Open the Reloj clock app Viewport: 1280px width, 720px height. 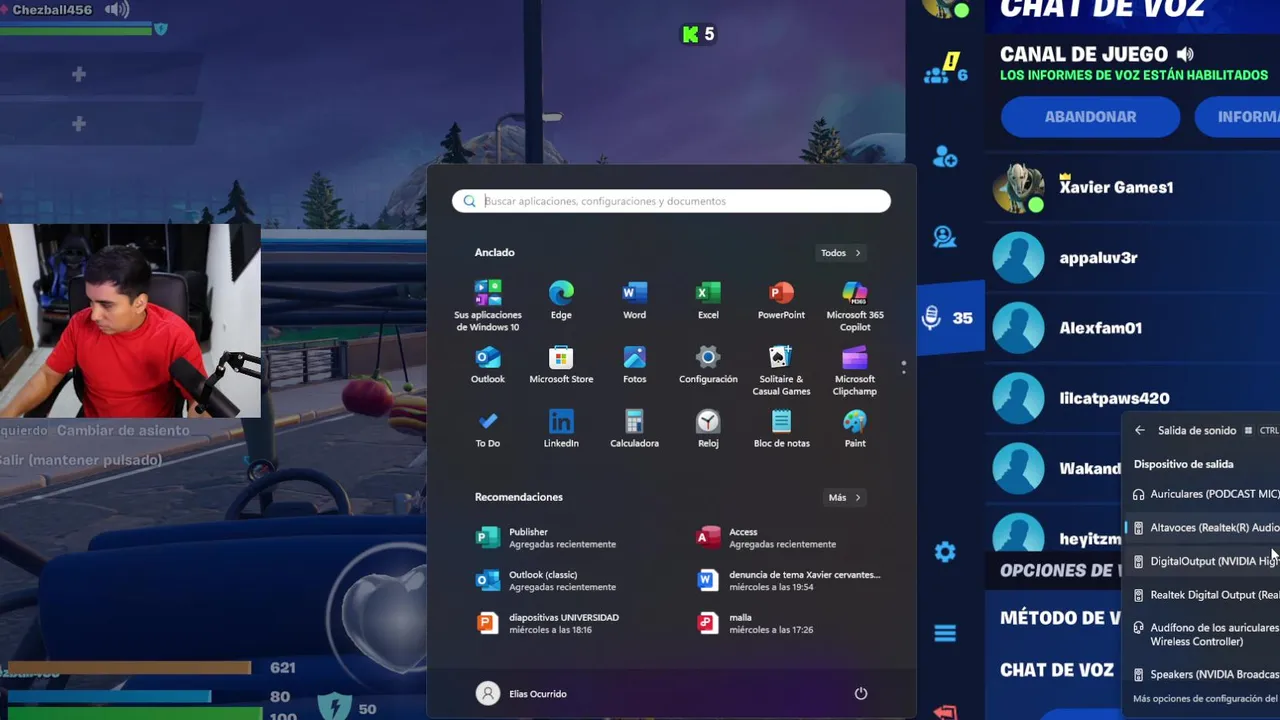pyautogui.click(x=708, y=429)
